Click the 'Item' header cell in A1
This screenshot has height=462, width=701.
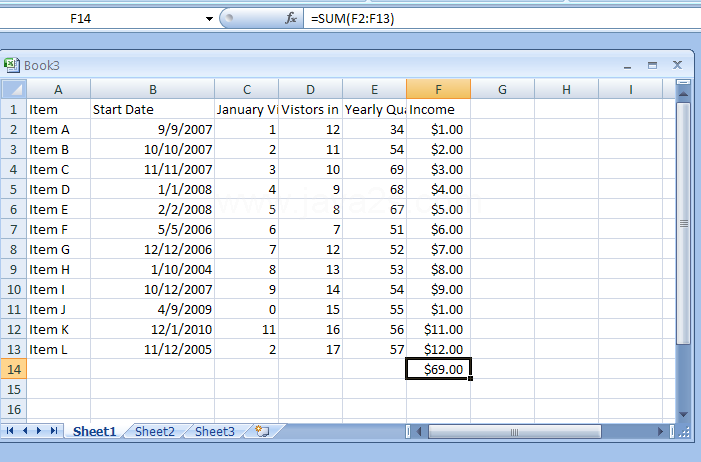click(59, 109)
